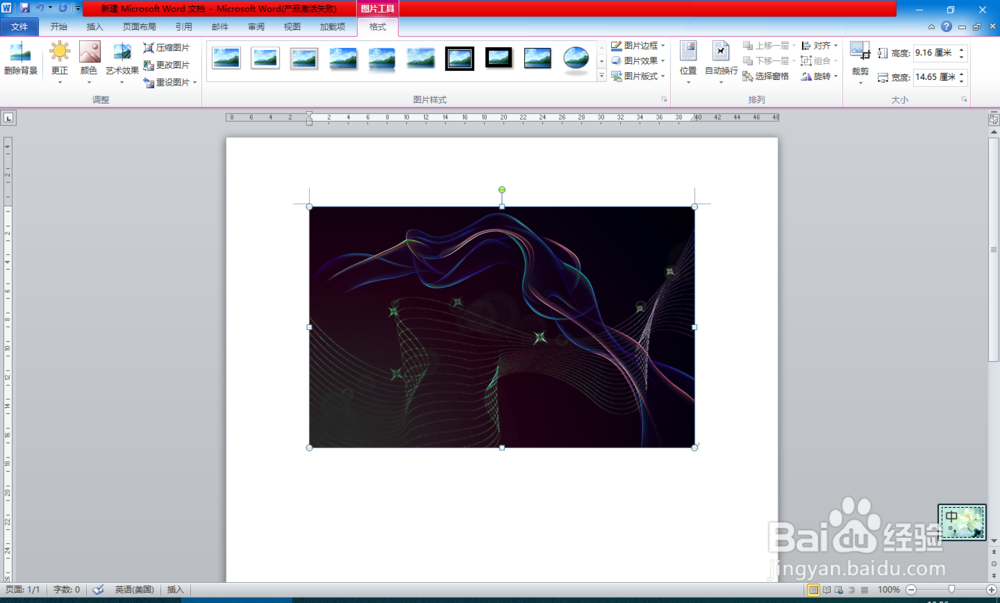Switch to the References (引用) tab

click(184, 27)
